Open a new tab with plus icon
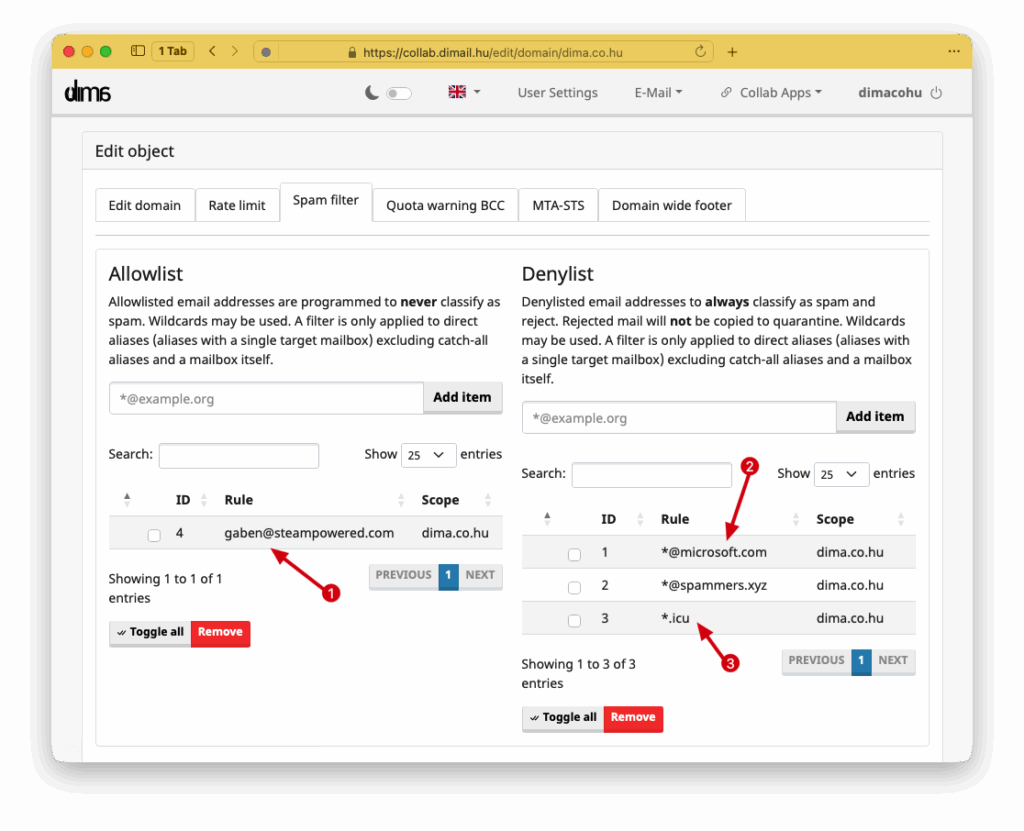 point(732,52)
